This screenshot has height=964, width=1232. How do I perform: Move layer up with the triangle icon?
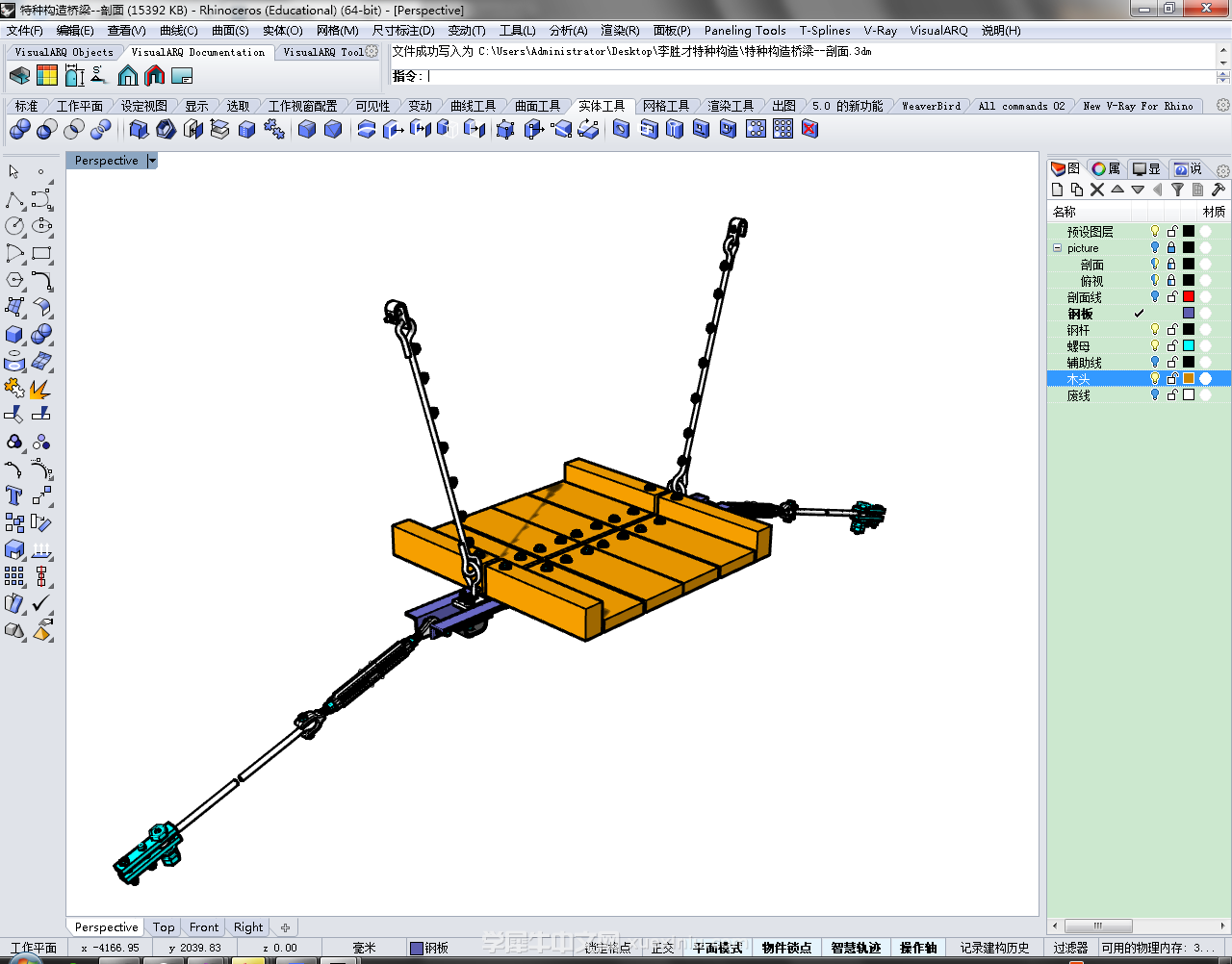(x=1117, y=190)
